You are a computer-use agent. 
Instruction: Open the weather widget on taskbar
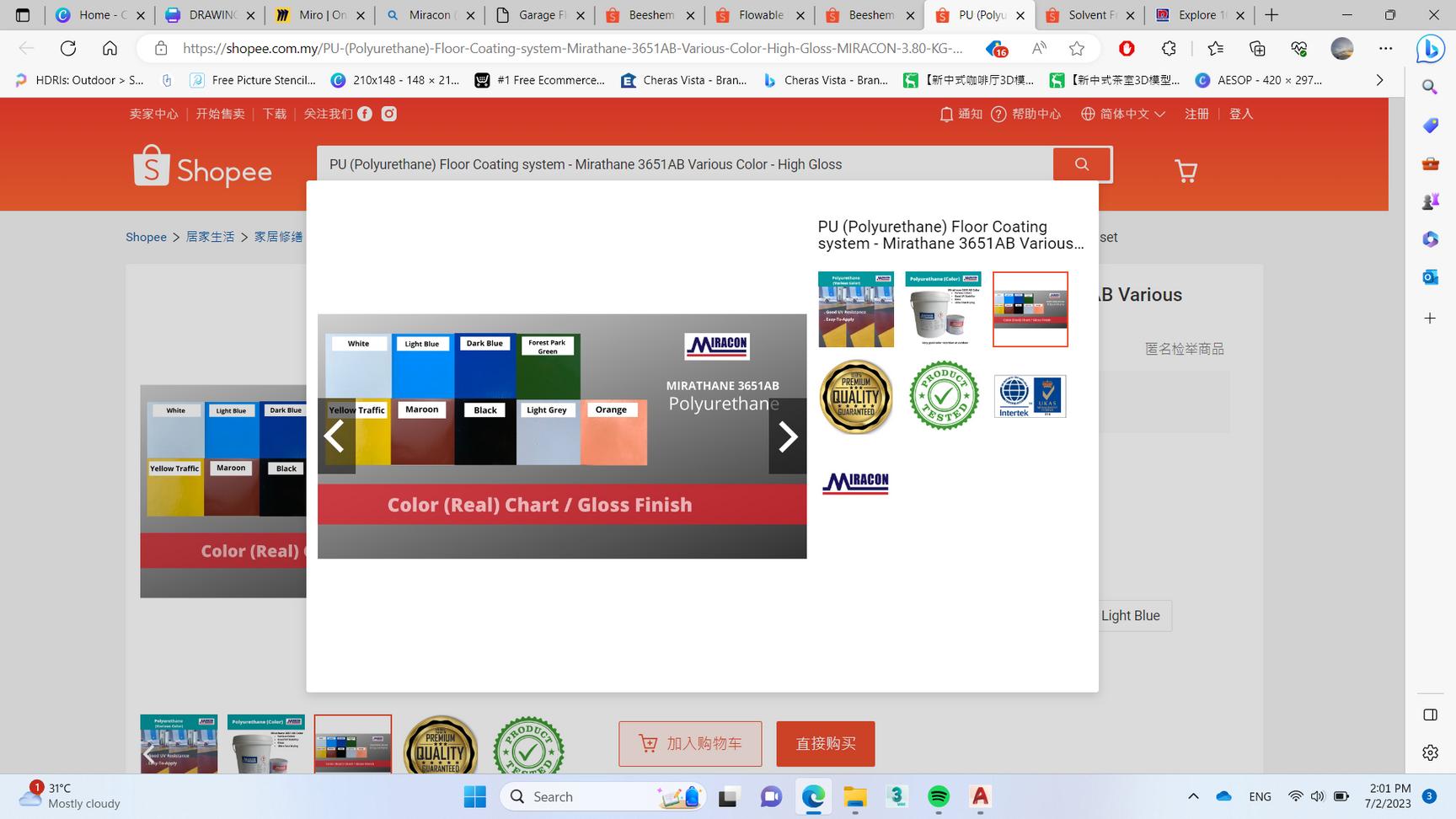tap(71, 795)
